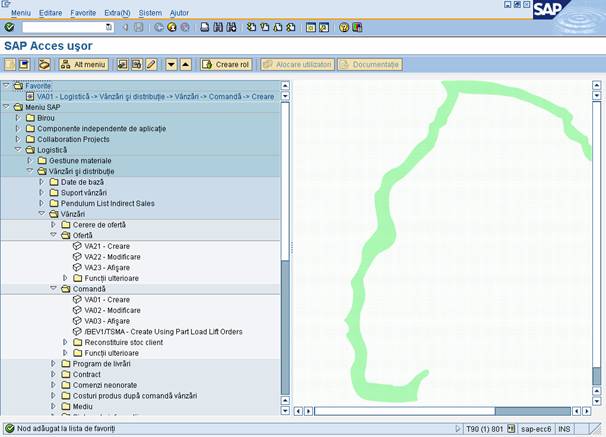Screen dimensions: 606x437
Task: Select /BEV1/TSMA Create Using Part Load Lift Orders
Action: tap(163, 332)
